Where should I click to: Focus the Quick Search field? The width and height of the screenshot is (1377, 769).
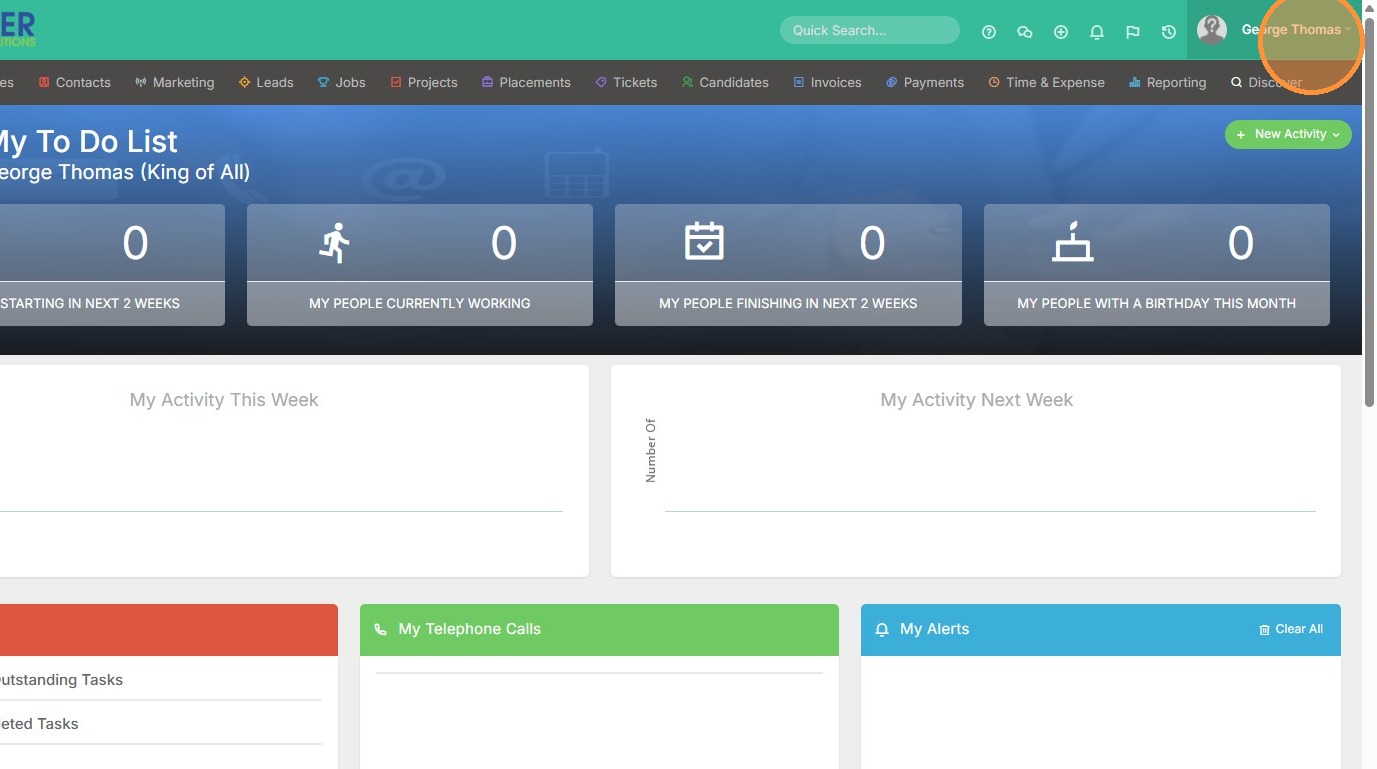[870, 30]
